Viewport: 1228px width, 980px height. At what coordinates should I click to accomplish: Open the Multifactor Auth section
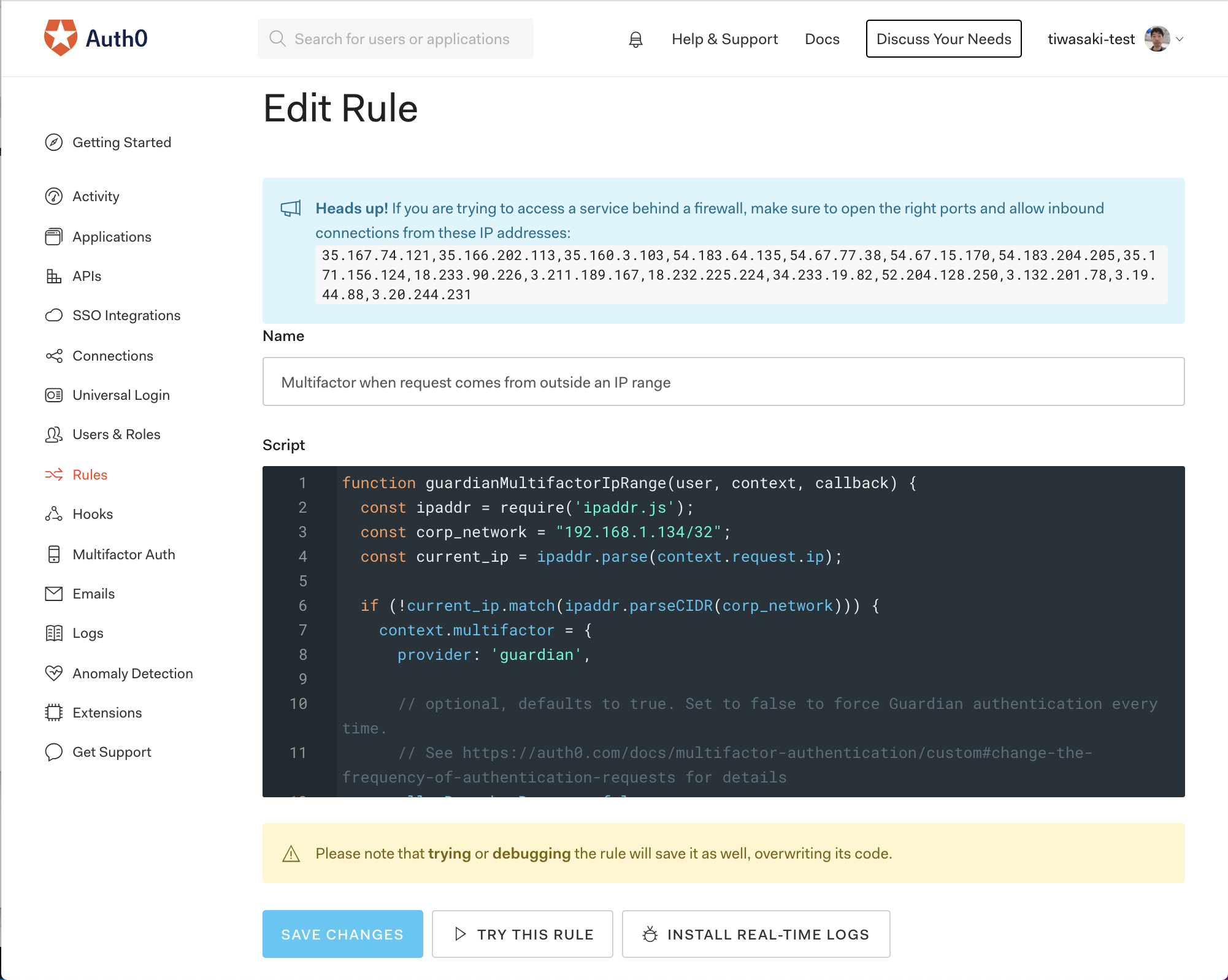(124, 554)
